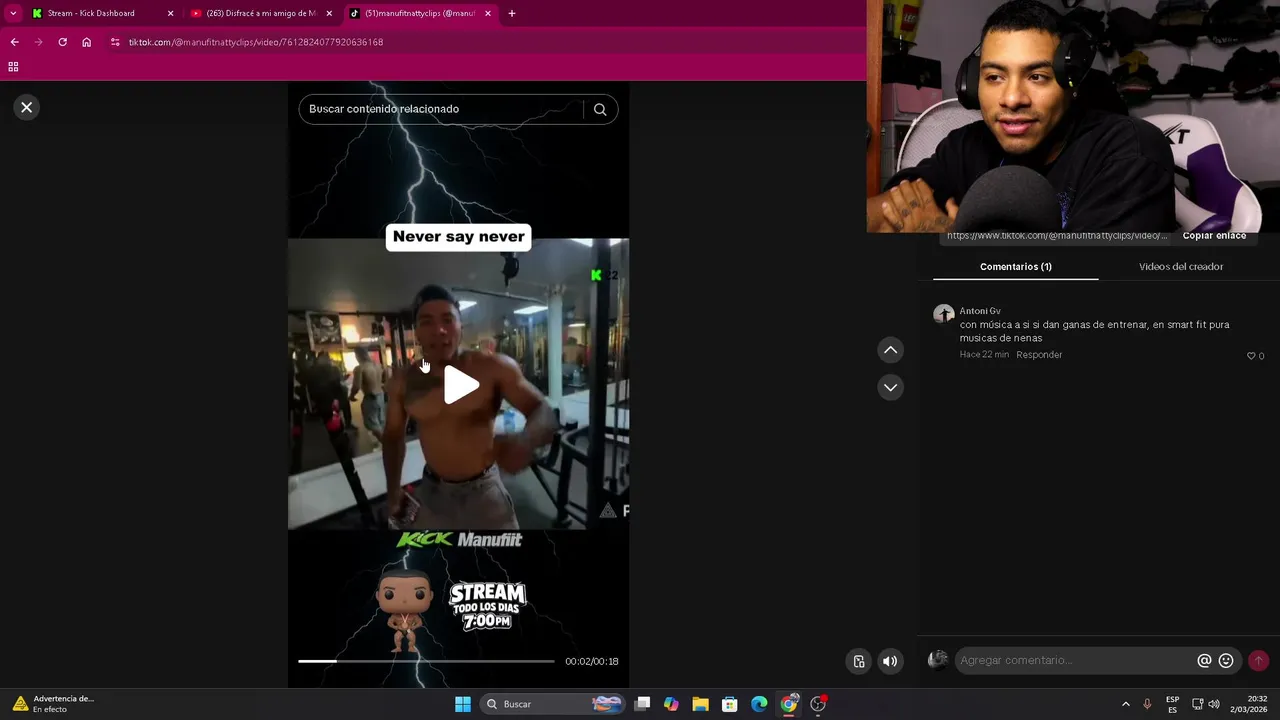Click the microphone icon in system tray
The width and height of the screenshot is (1280, 720).
click(x=1147, y=704)
